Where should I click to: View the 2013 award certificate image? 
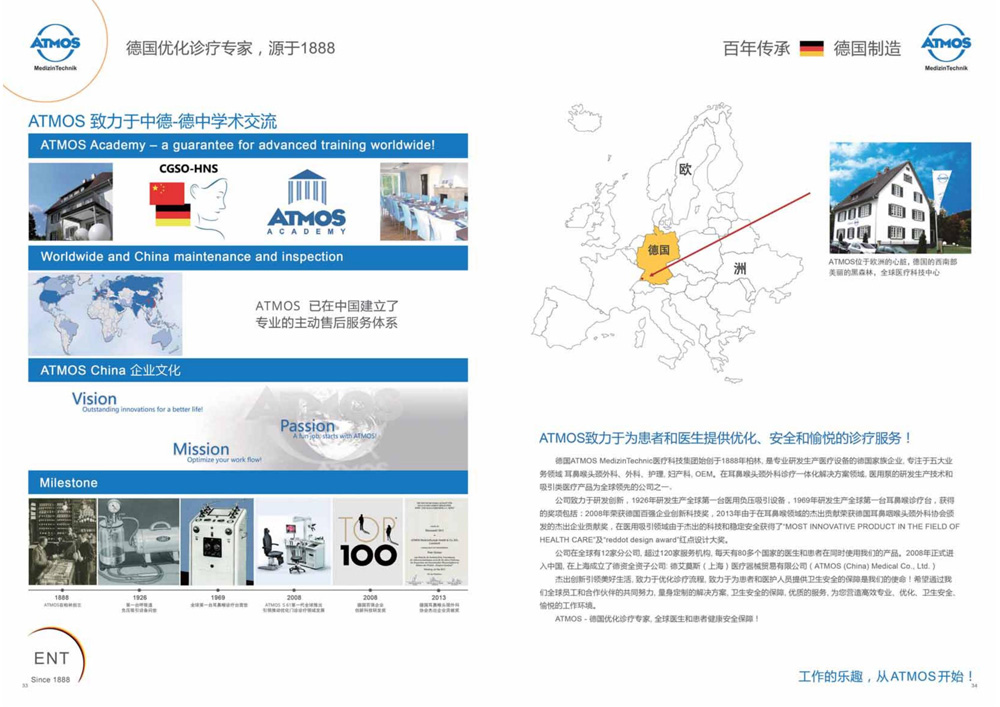(436, 542)
